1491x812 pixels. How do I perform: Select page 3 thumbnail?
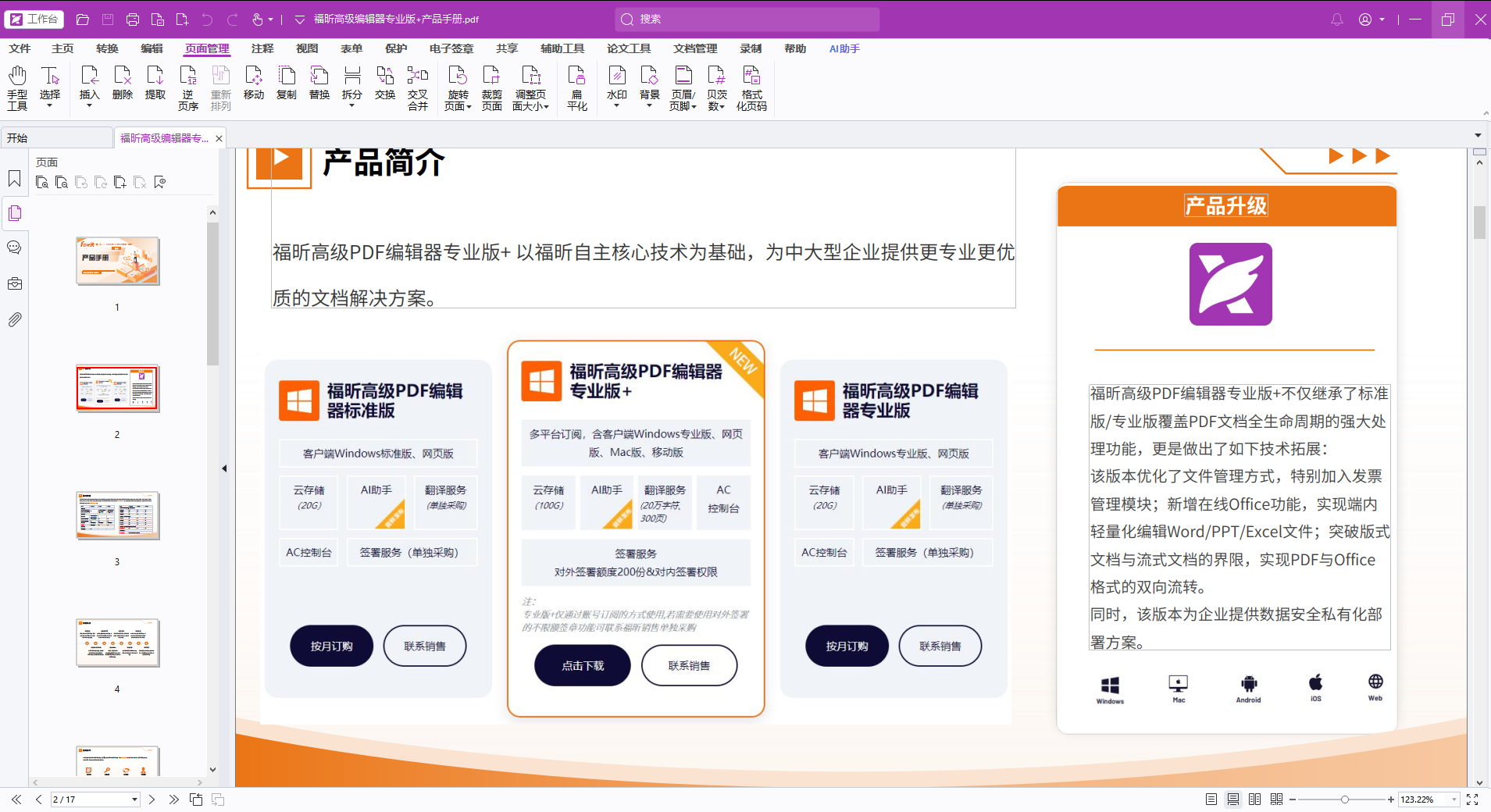[x=118, y=515]
